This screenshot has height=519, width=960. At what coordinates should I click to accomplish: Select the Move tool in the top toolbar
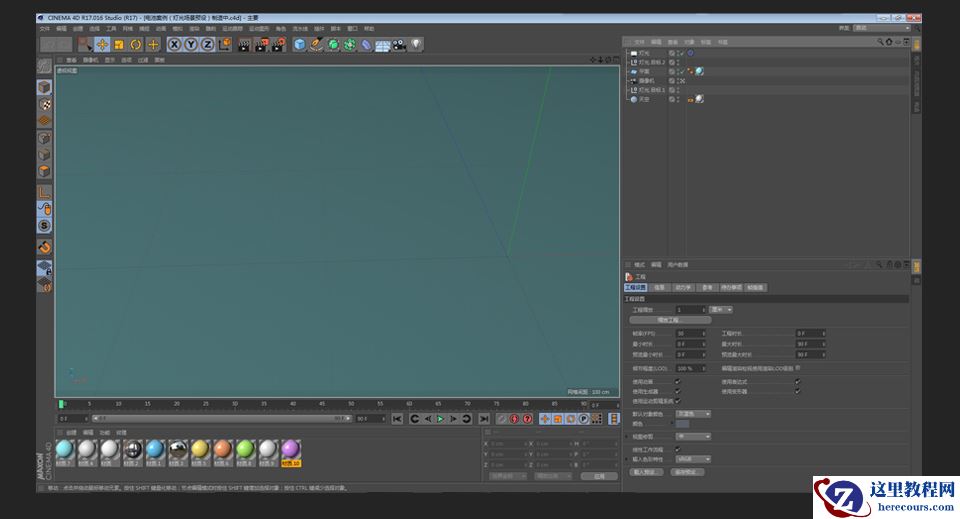[x=102, y=45]
